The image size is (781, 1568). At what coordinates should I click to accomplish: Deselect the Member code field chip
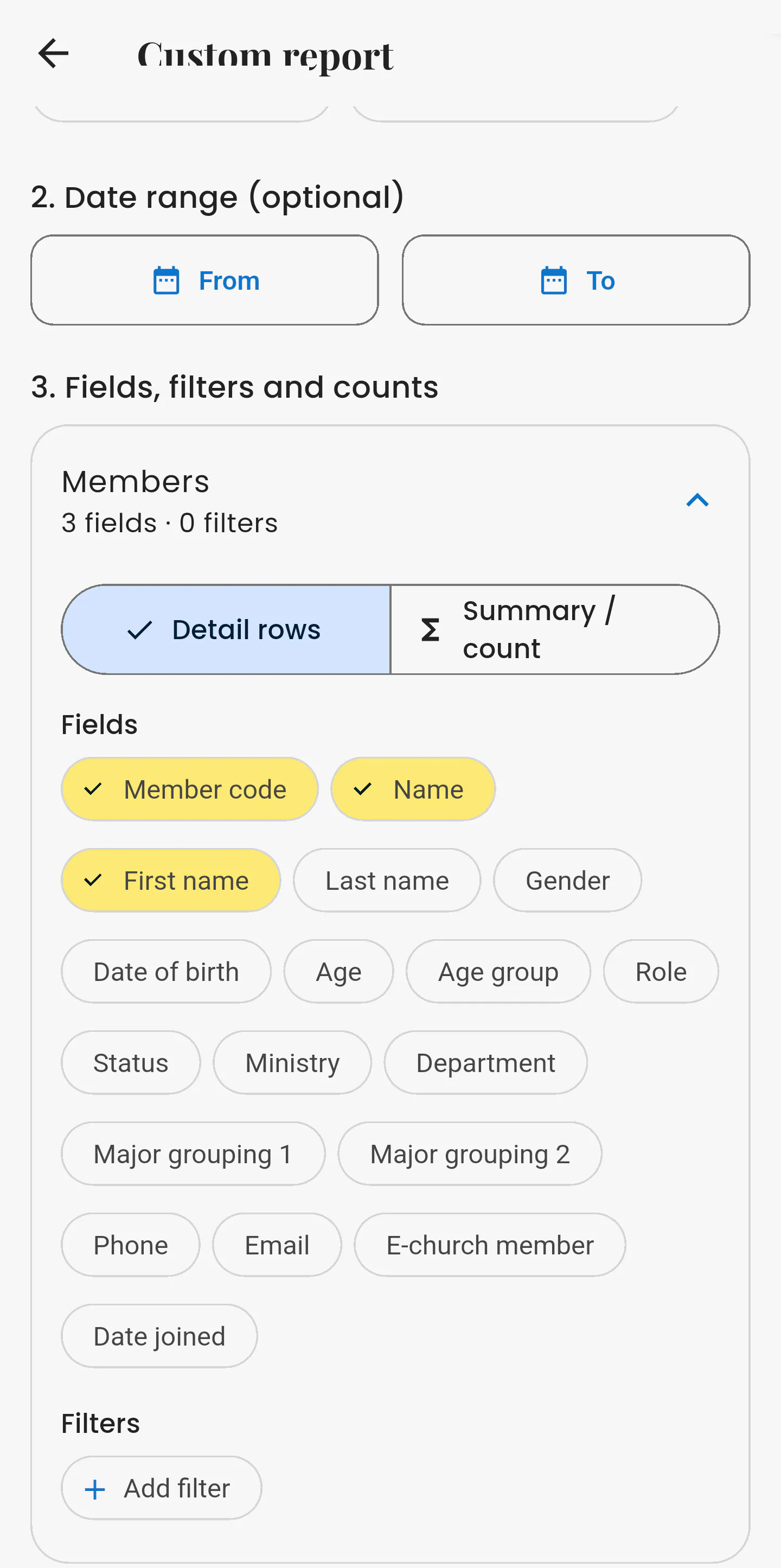click(189, 789)
